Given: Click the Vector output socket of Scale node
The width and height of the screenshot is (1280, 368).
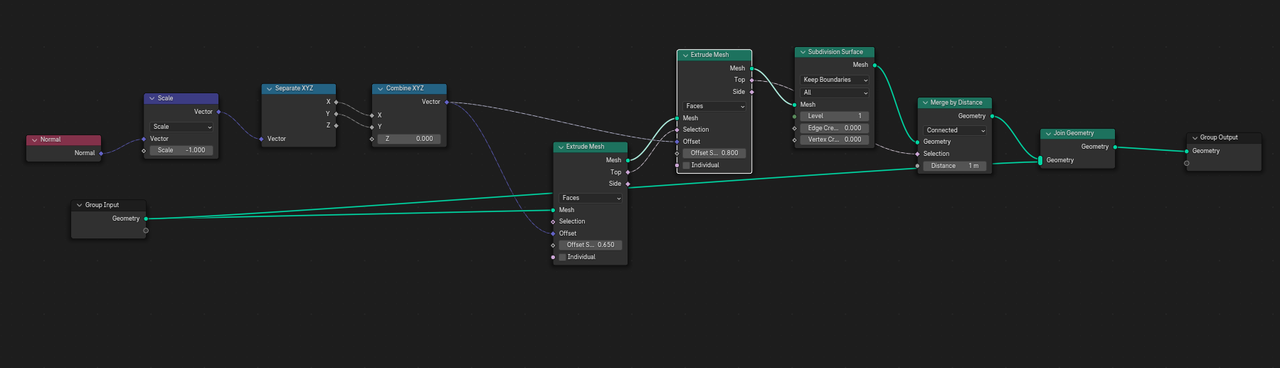Looking at the screenshot, I should click(219, 112).
